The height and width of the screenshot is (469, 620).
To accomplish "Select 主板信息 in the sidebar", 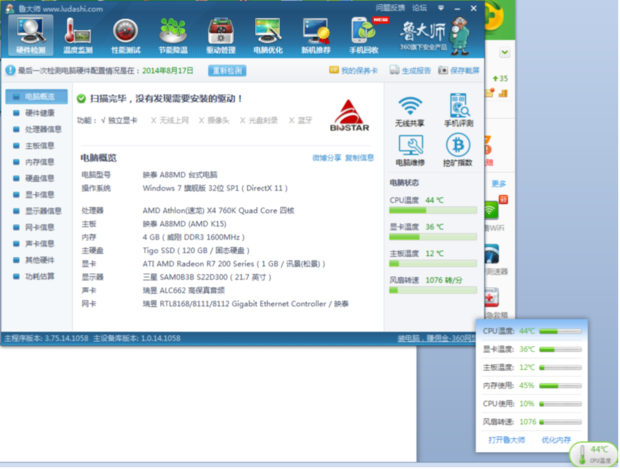I will click(x=36, y=146).
